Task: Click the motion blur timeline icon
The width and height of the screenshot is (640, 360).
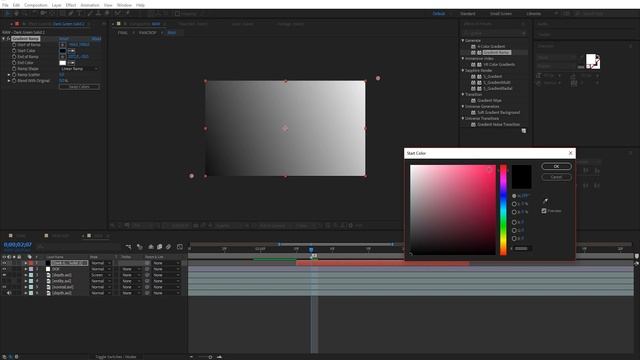Action: [x=169, y=247]
